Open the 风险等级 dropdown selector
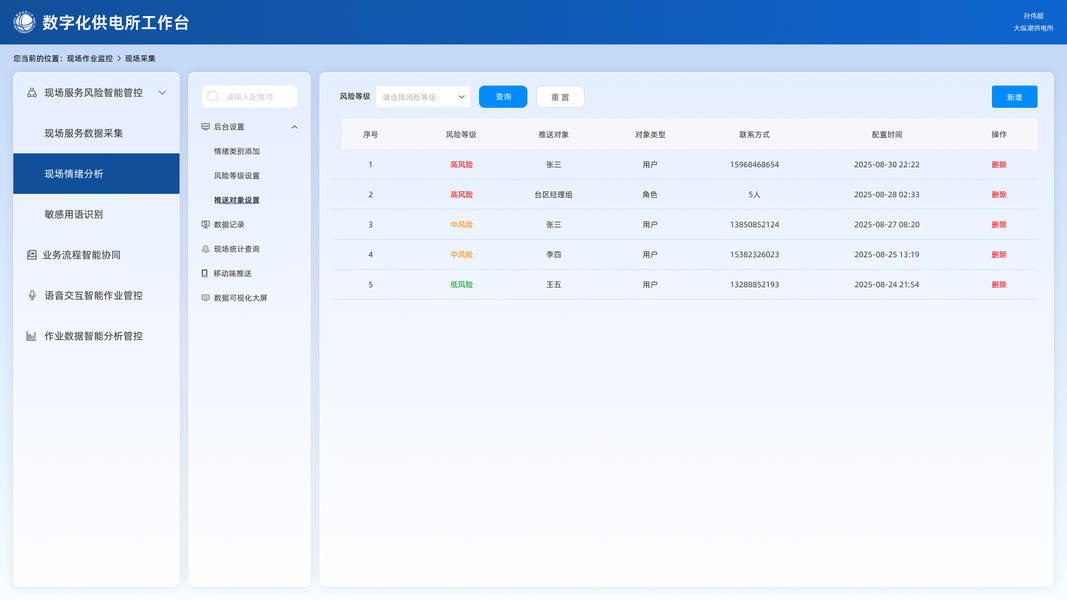 (423, 97)
